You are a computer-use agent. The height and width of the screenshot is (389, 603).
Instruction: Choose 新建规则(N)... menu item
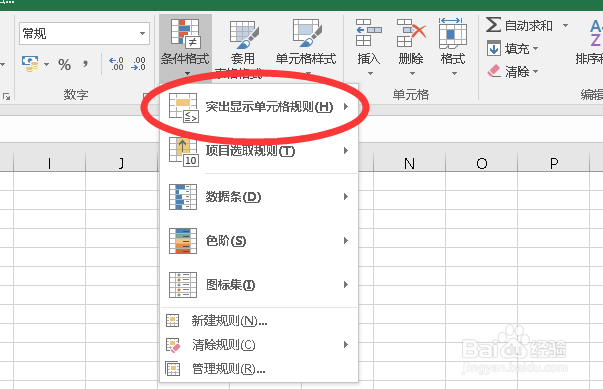tap(259, 321)
